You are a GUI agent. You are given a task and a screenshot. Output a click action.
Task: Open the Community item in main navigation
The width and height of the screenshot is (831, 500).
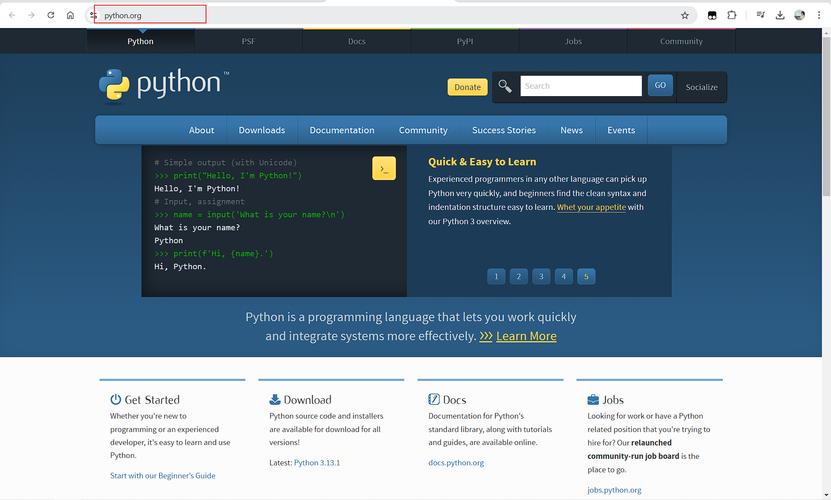(x=423, y=130)
